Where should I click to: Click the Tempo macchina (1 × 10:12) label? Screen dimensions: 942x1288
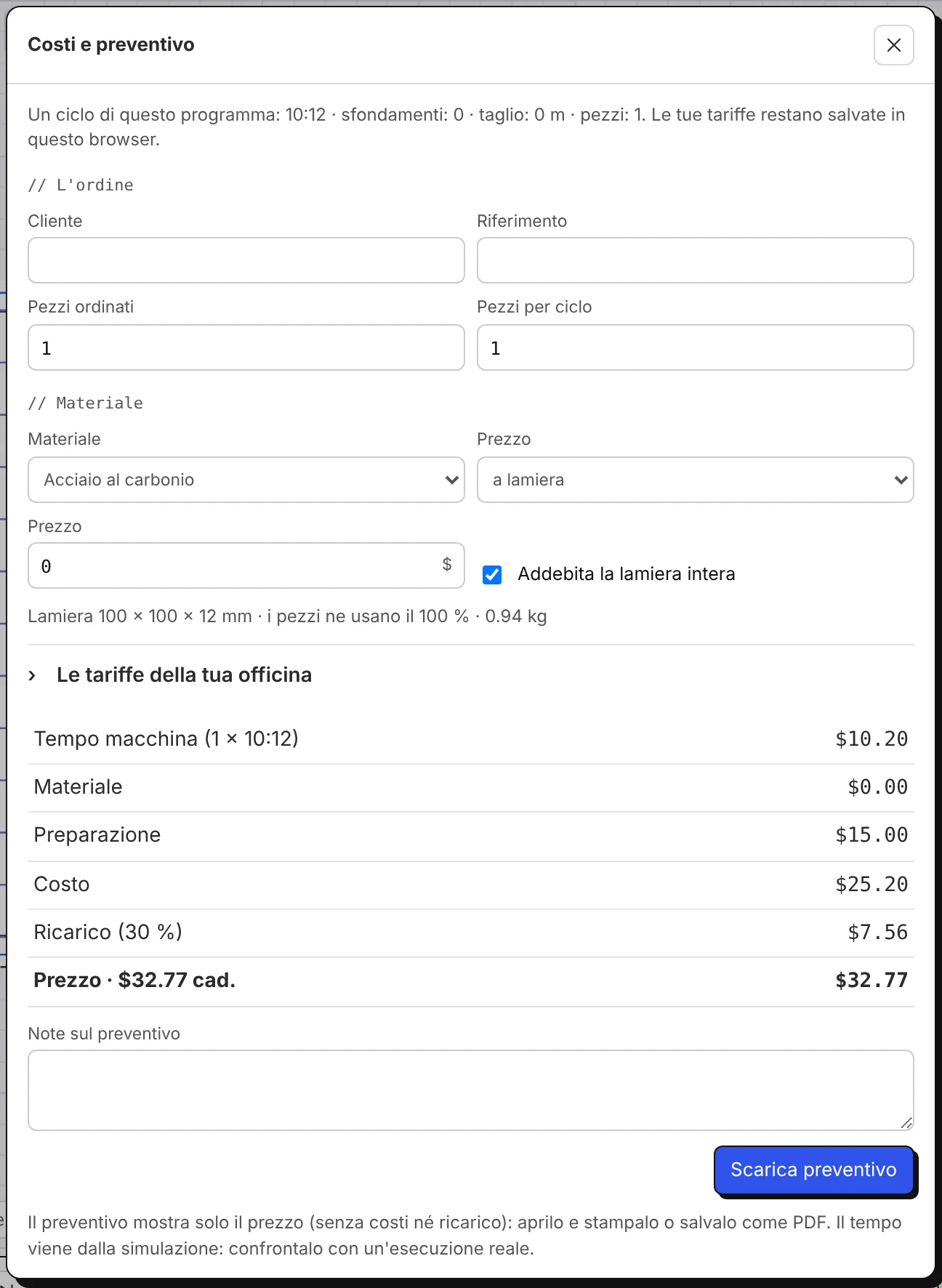pyautogui.click(x=166, y=739)
